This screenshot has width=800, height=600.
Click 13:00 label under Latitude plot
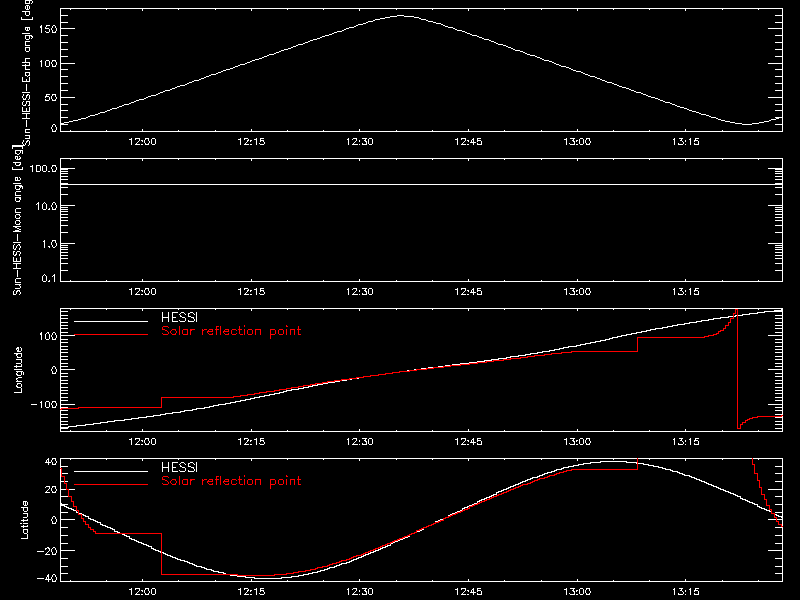(x=577, y=592)
